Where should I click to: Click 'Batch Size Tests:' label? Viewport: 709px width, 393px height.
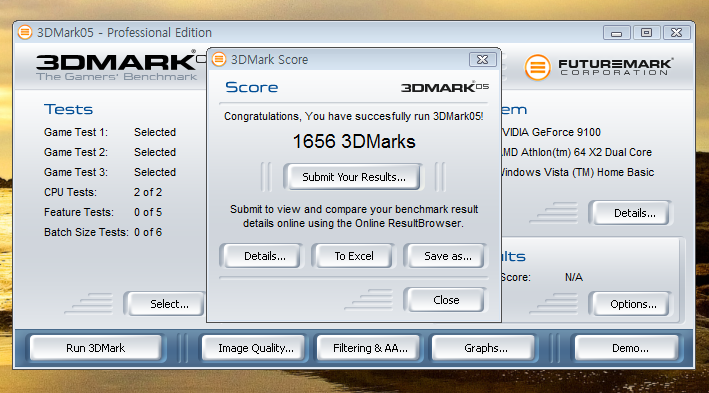pos(86,232)
